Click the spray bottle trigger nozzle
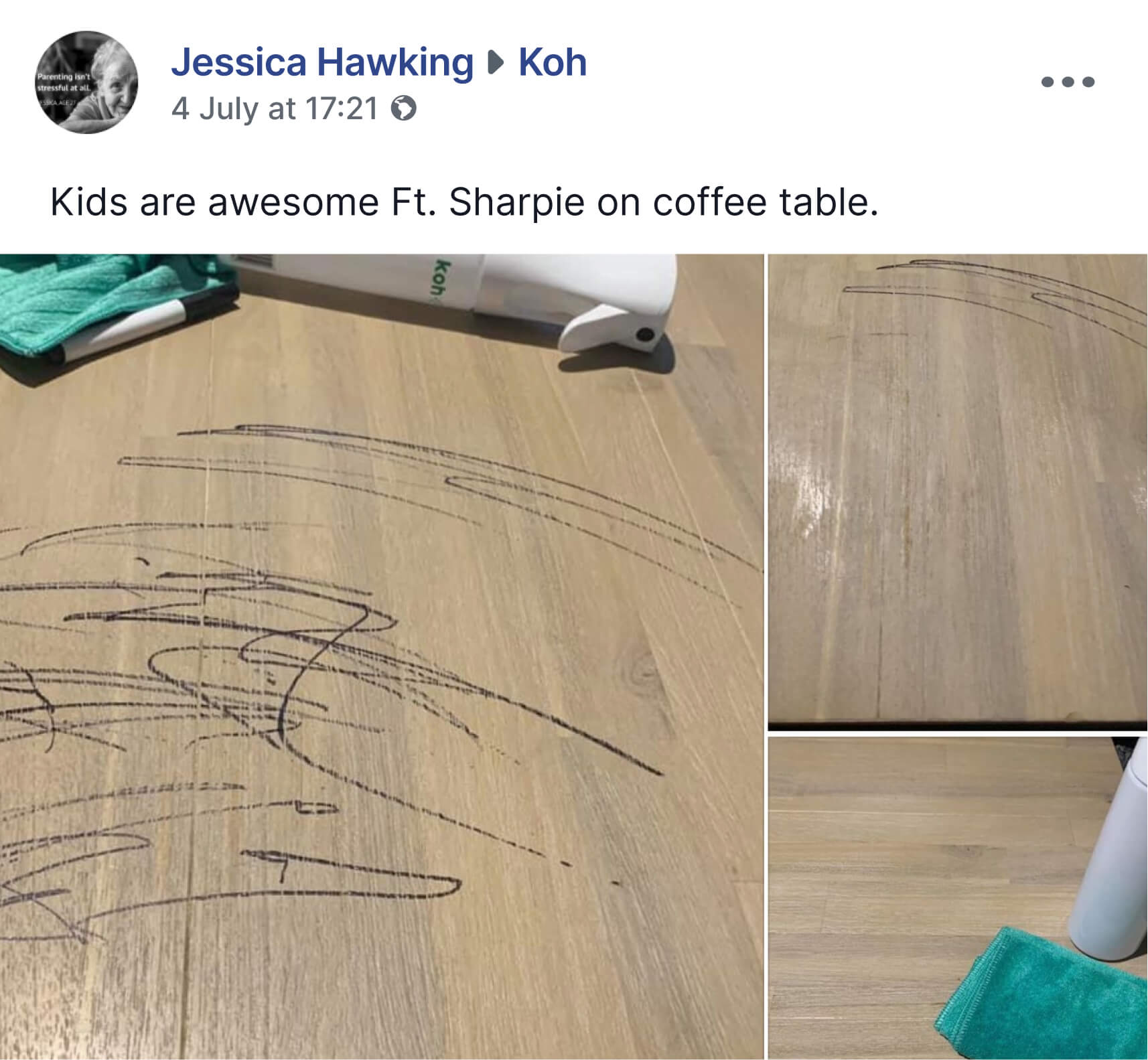 [x=609, y=327]
